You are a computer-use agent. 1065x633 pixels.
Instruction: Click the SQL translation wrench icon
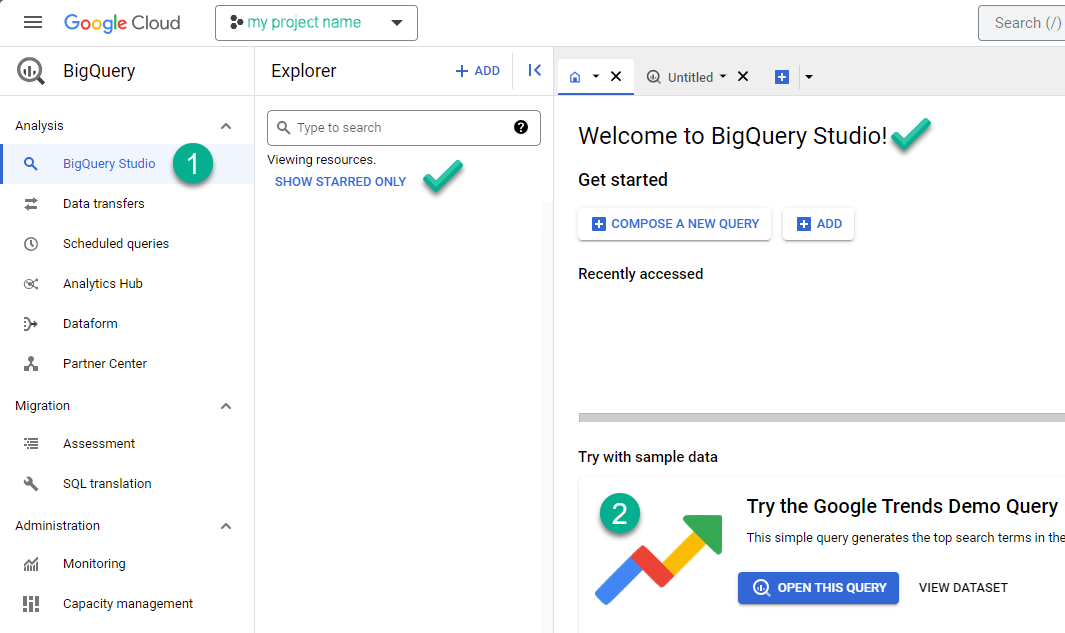pos(31,484)
